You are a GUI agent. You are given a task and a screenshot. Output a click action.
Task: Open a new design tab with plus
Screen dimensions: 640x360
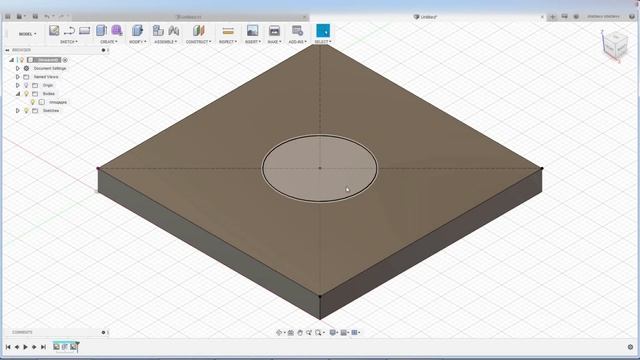553,16
